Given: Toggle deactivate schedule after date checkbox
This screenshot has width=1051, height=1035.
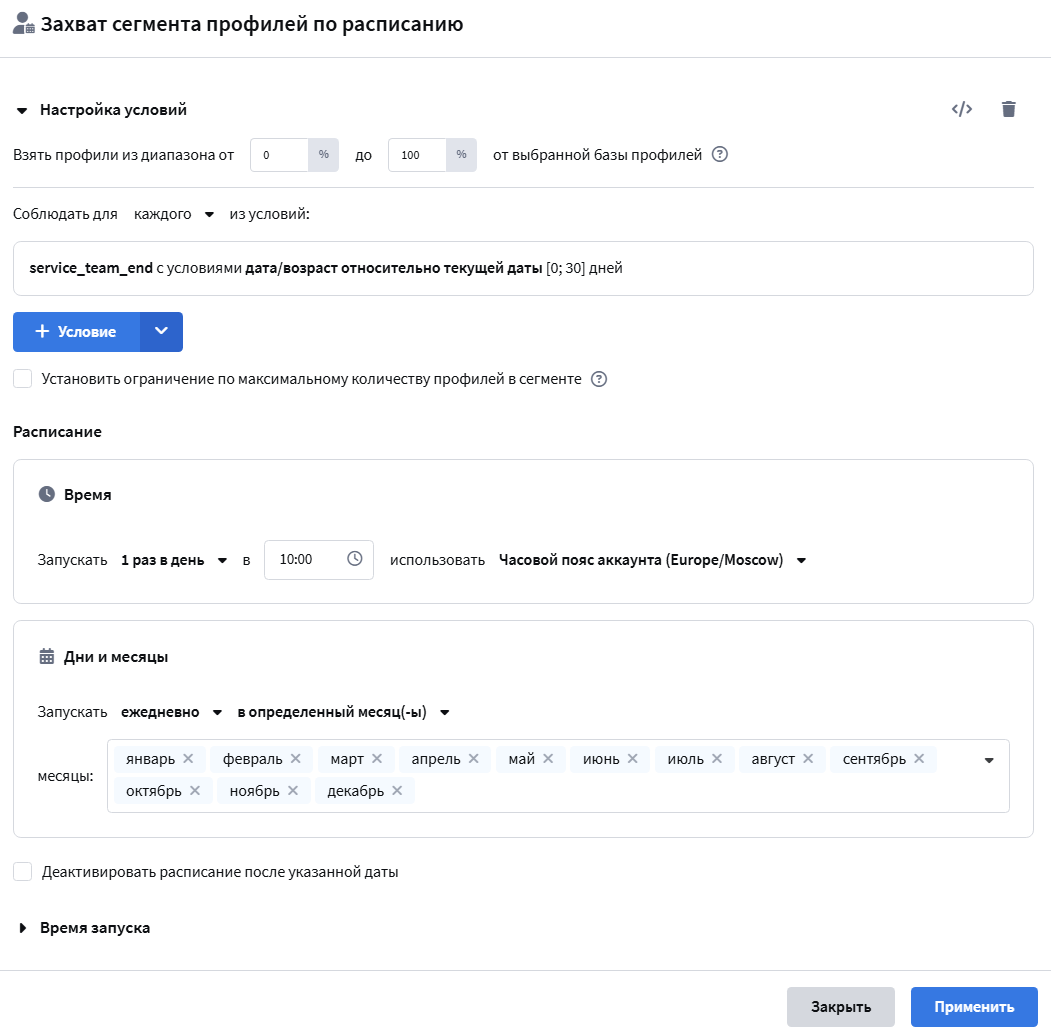Looking at the screenshot, I should (23, 871).
